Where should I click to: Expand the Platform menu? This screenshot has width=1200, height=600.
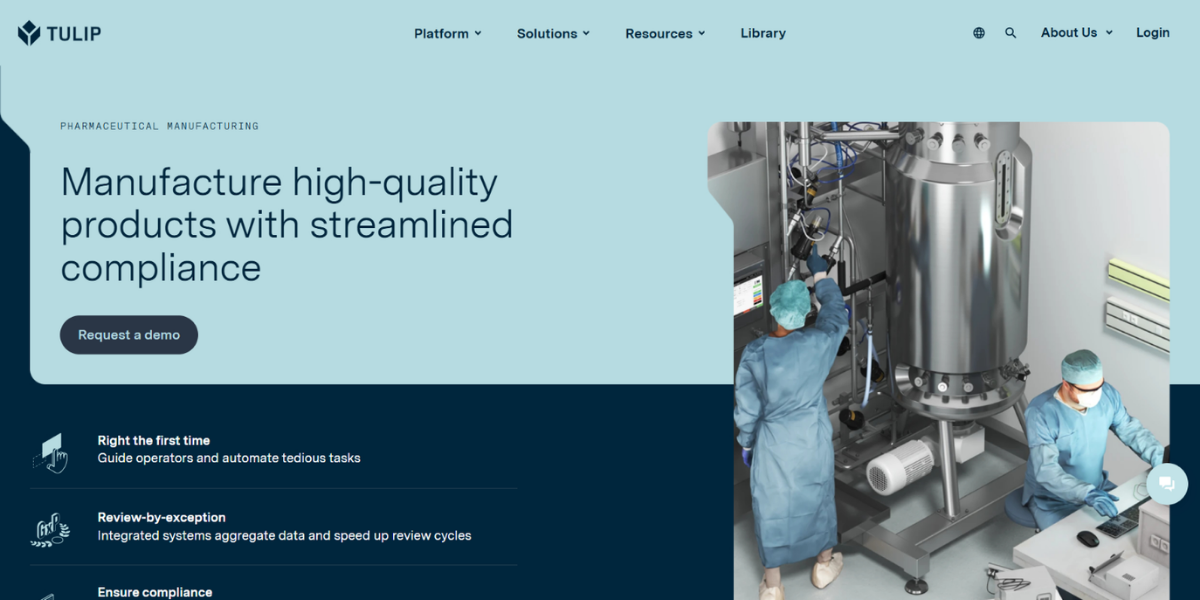click(448, 33)
